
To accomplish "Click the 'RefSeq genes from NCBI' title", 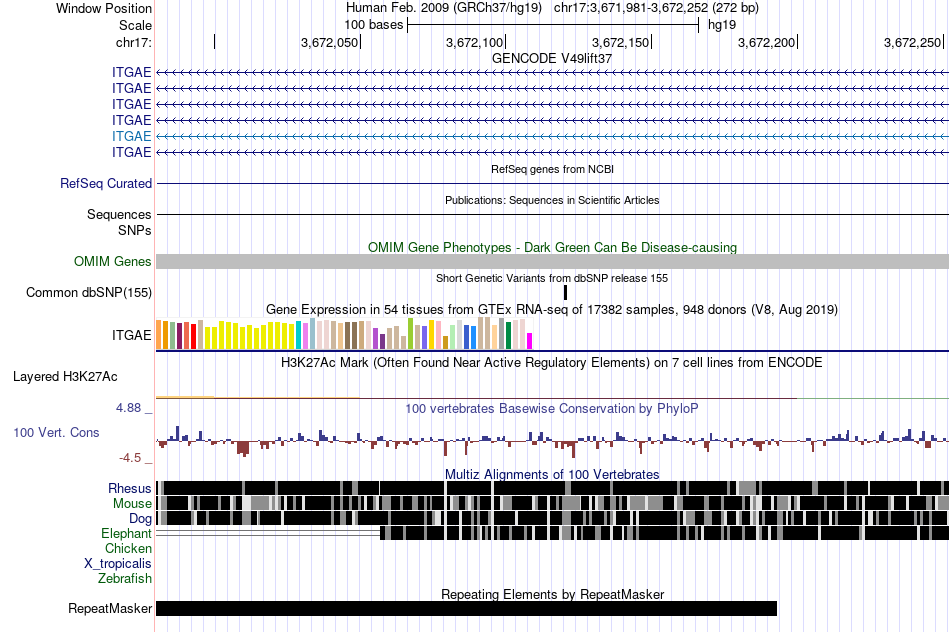I will pyautogui.click(x=552, y=169).
